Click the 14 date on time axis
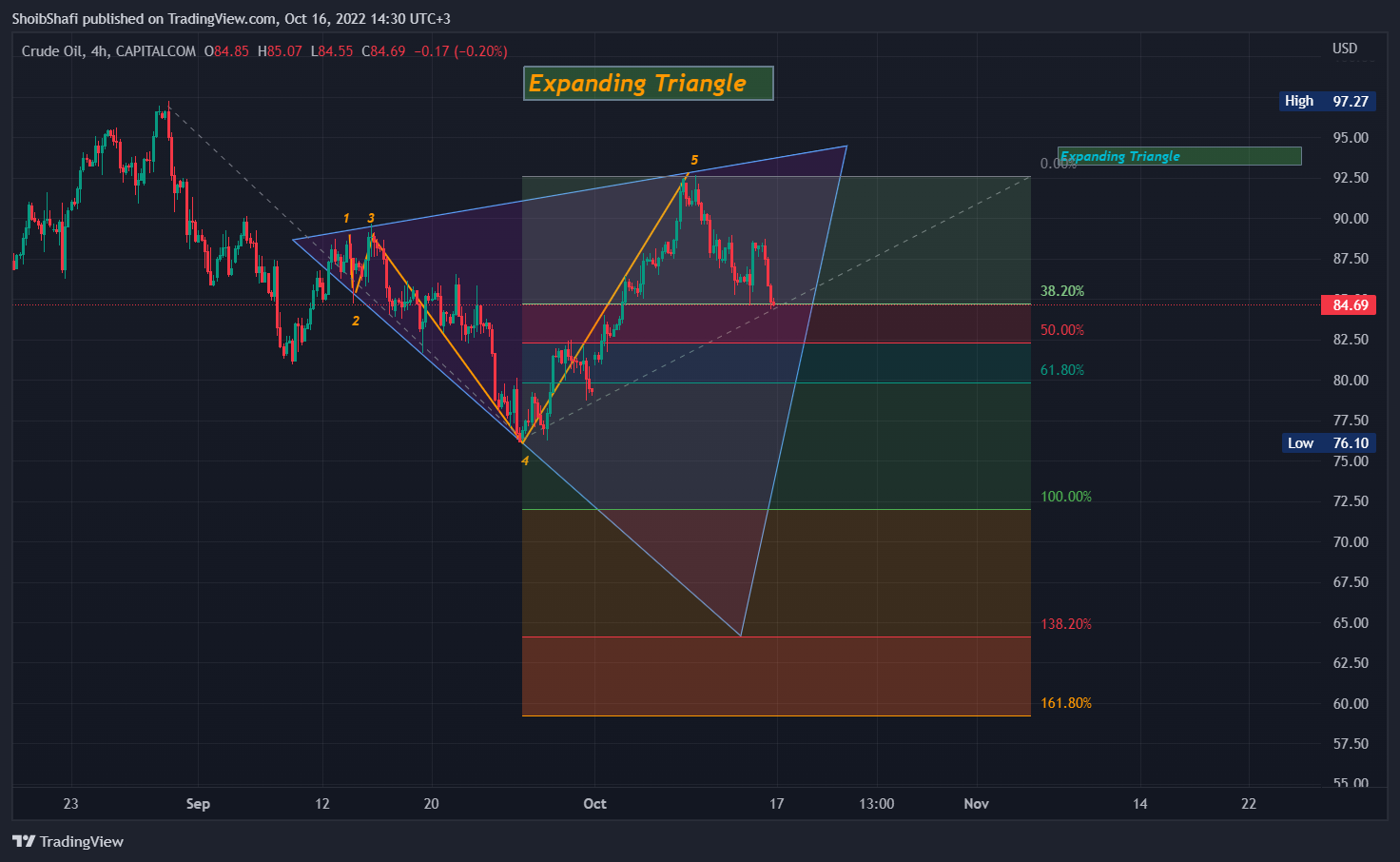 [x=1139, y=804]
